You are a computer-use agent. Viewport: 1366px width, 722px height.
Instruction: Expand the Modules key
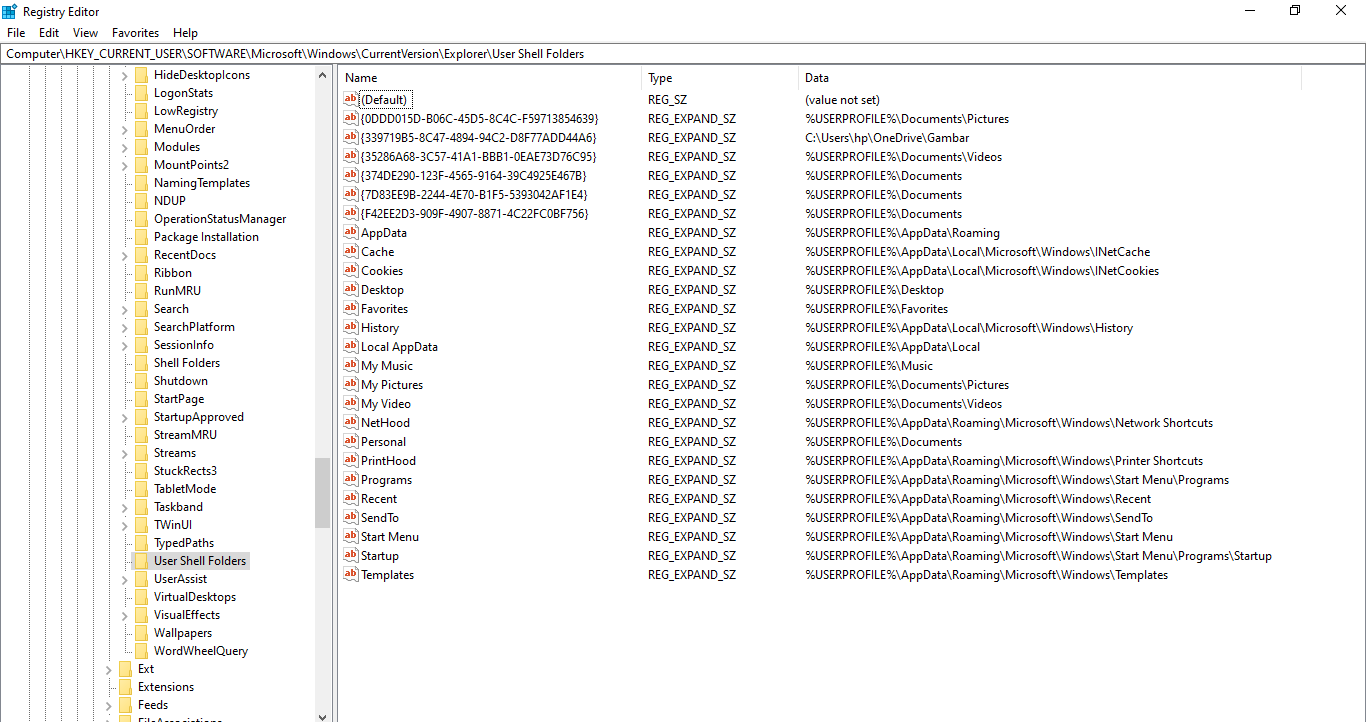(x=125, y=147)
